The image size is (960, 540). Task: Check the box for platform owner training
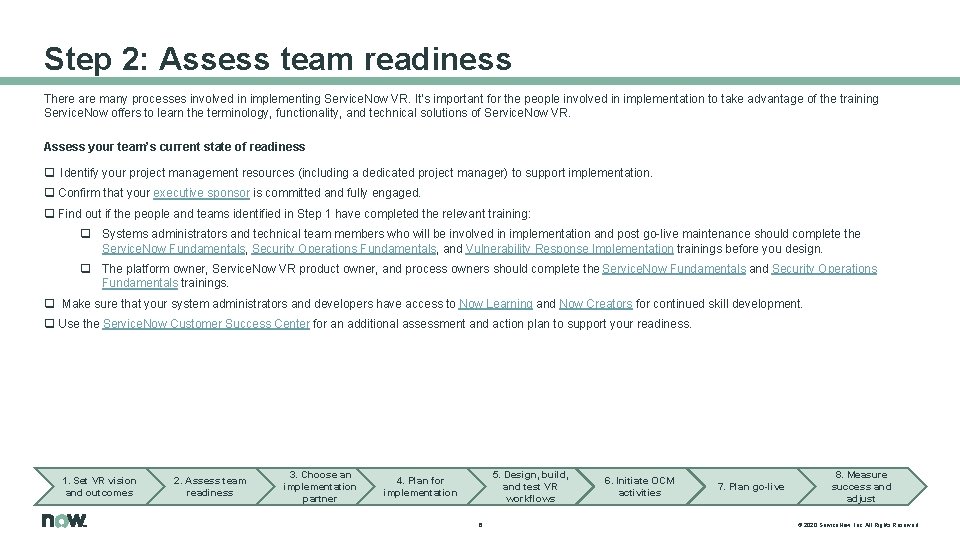point(86,269)
